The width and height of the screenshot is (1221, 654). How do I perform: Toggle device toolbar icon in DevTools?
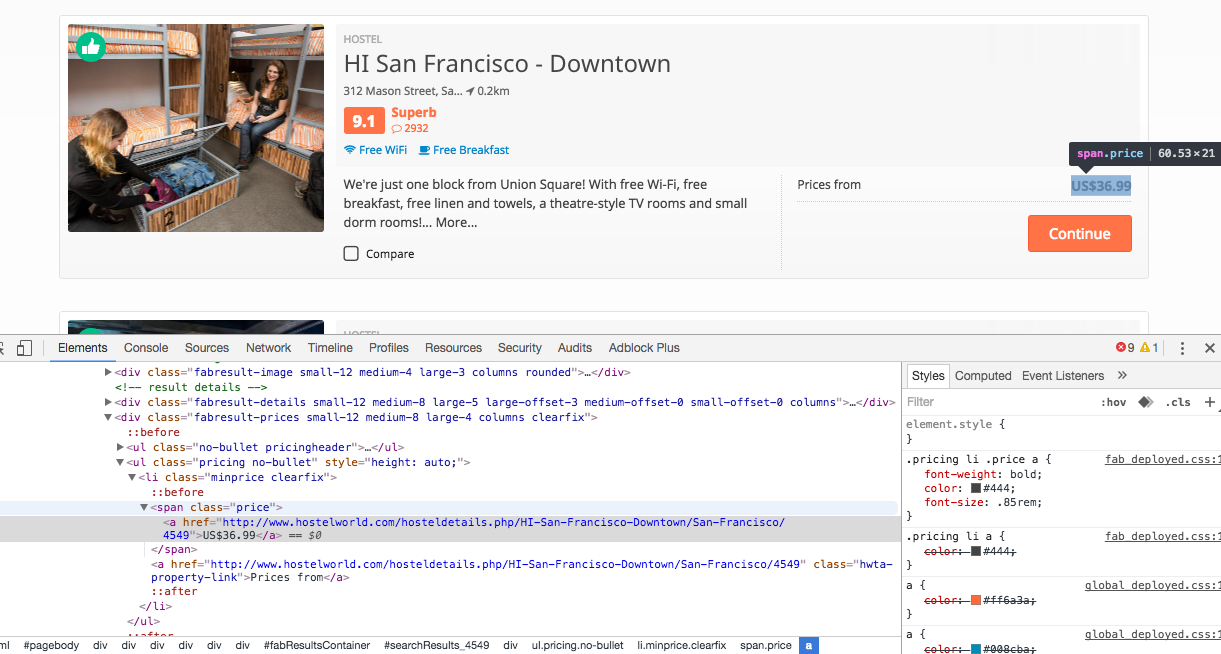click(x=25, y=348)
